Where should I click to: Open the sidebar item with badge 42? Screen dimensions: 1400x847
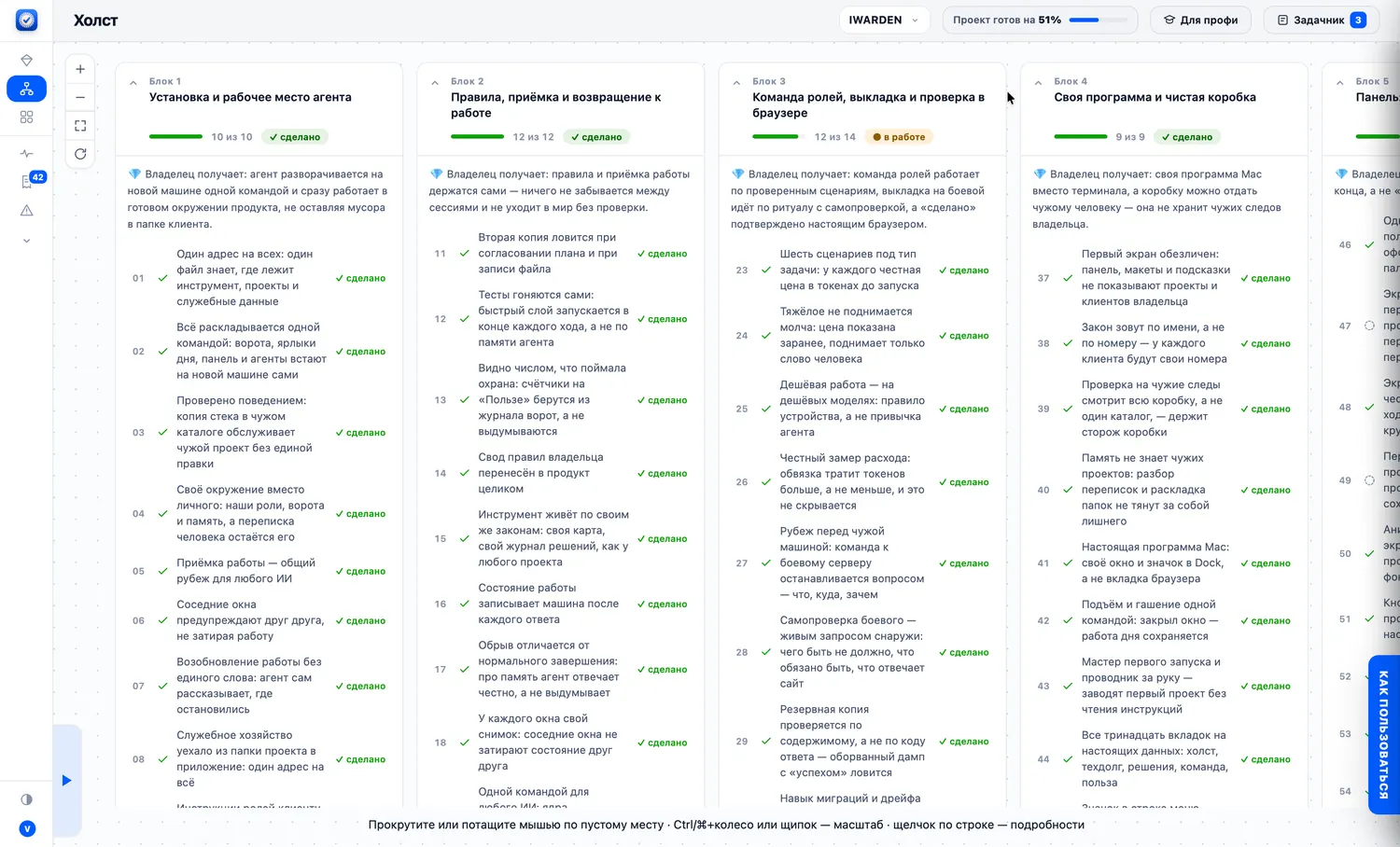tap(28, 181)
